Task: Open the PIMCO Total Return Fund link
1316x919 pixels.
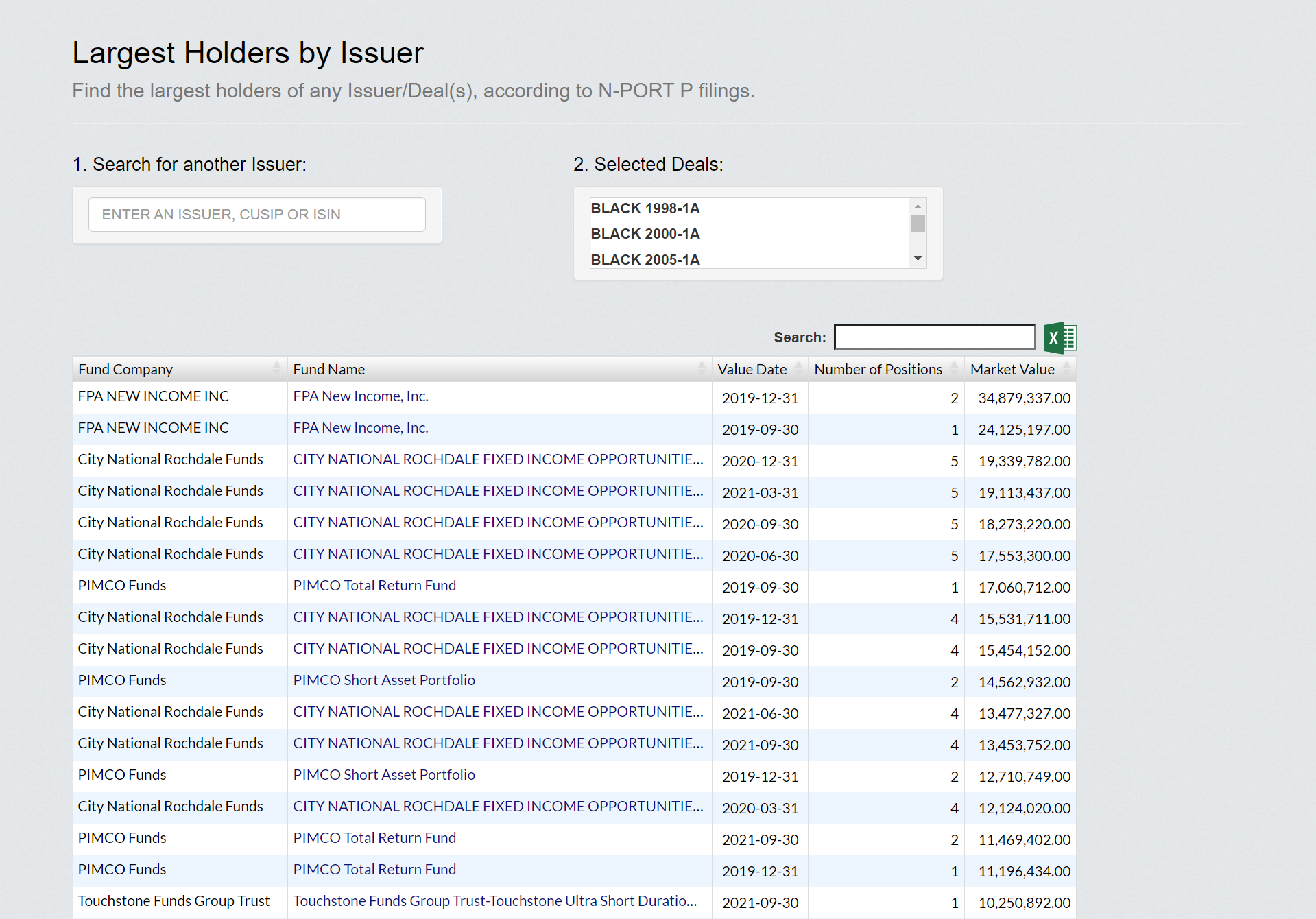Action: coord(374,585)
